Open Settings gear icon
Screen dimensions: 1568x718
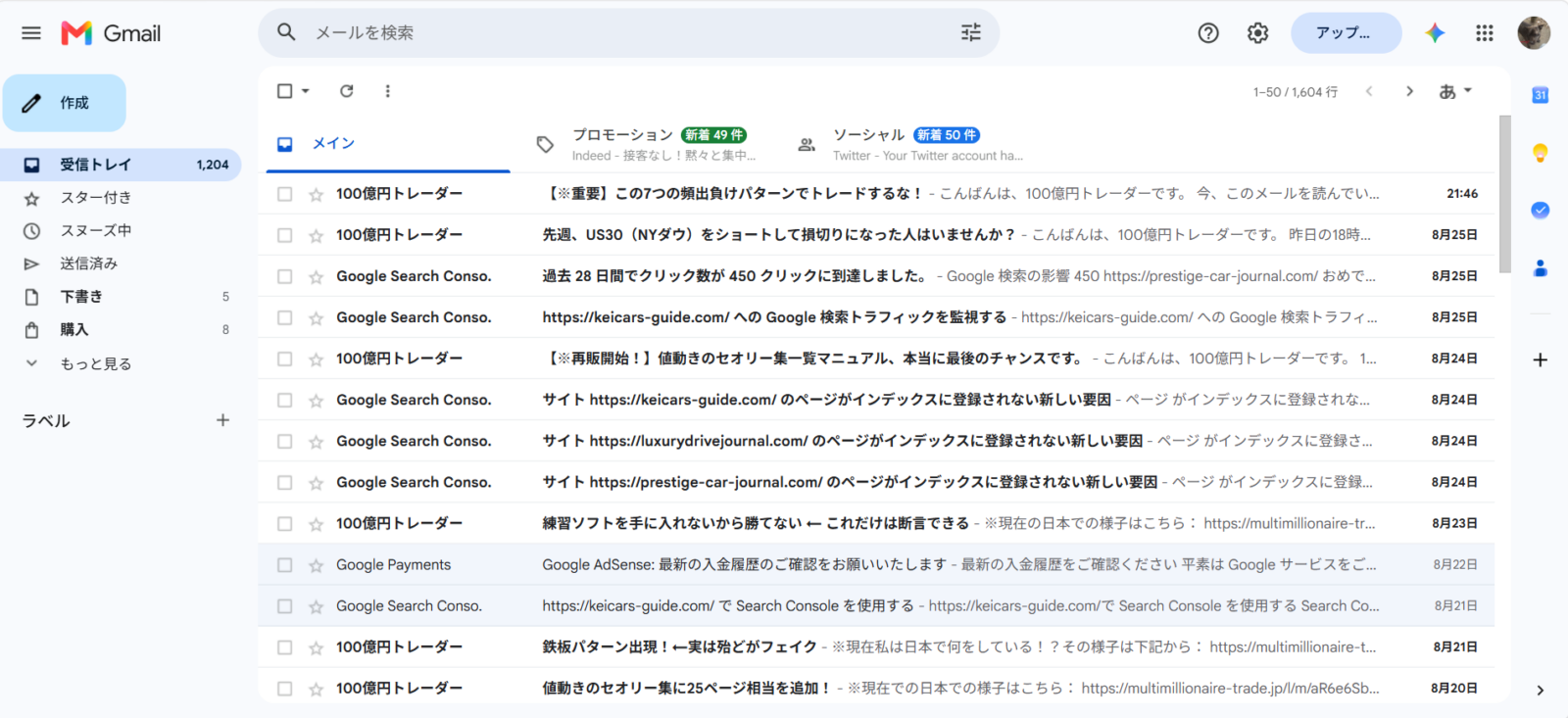click(1257, 33)
